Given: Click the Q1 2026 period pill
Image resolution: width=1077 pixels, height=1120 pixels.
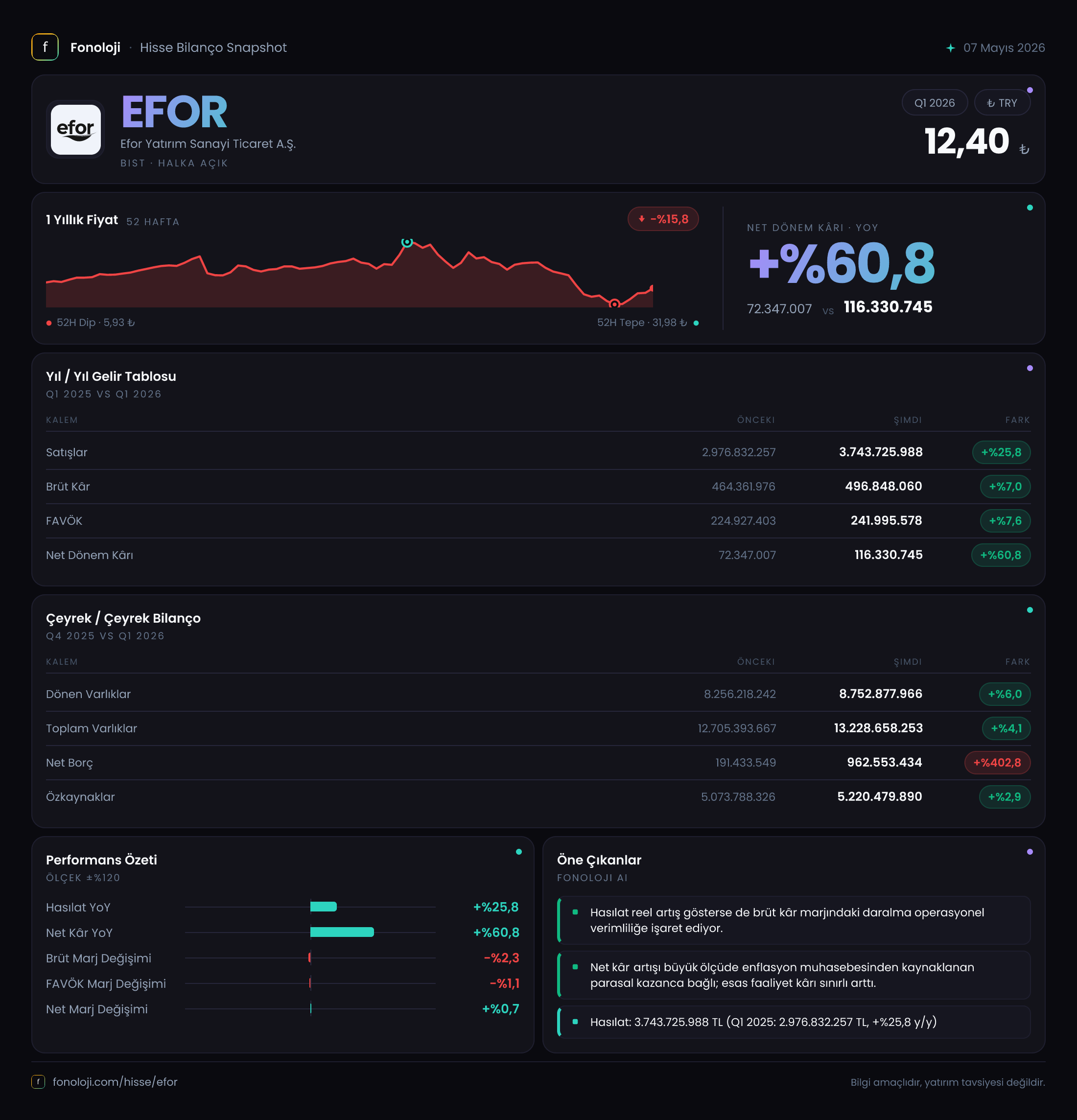Looking at the screenshot, I should (934, 103).
